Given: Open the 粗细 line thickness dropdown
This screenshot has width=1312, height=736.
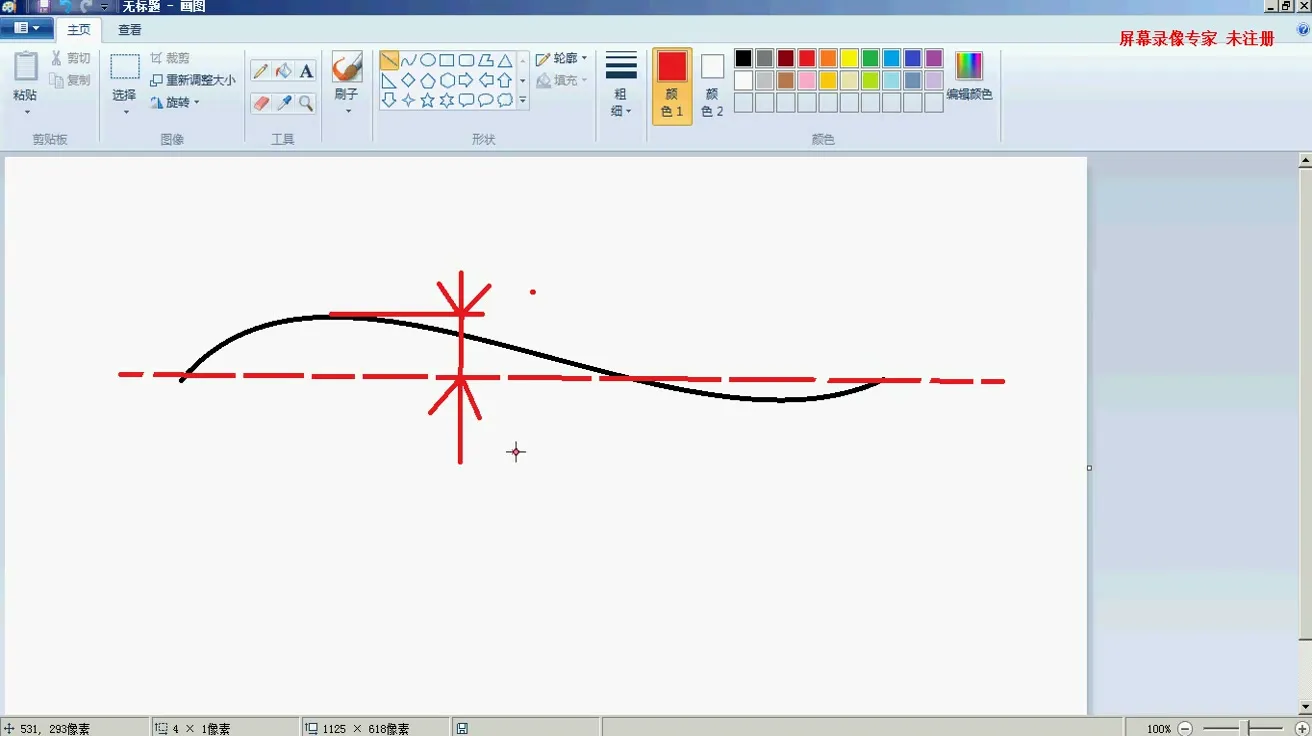Looking at the screenshot, I should [x=621, y=84].
